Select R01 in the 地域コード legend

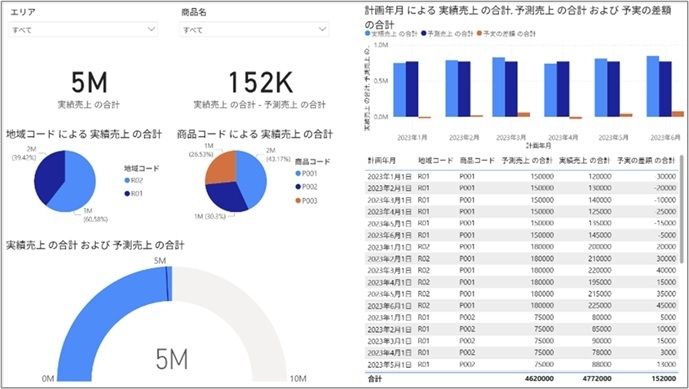point(134,193)
